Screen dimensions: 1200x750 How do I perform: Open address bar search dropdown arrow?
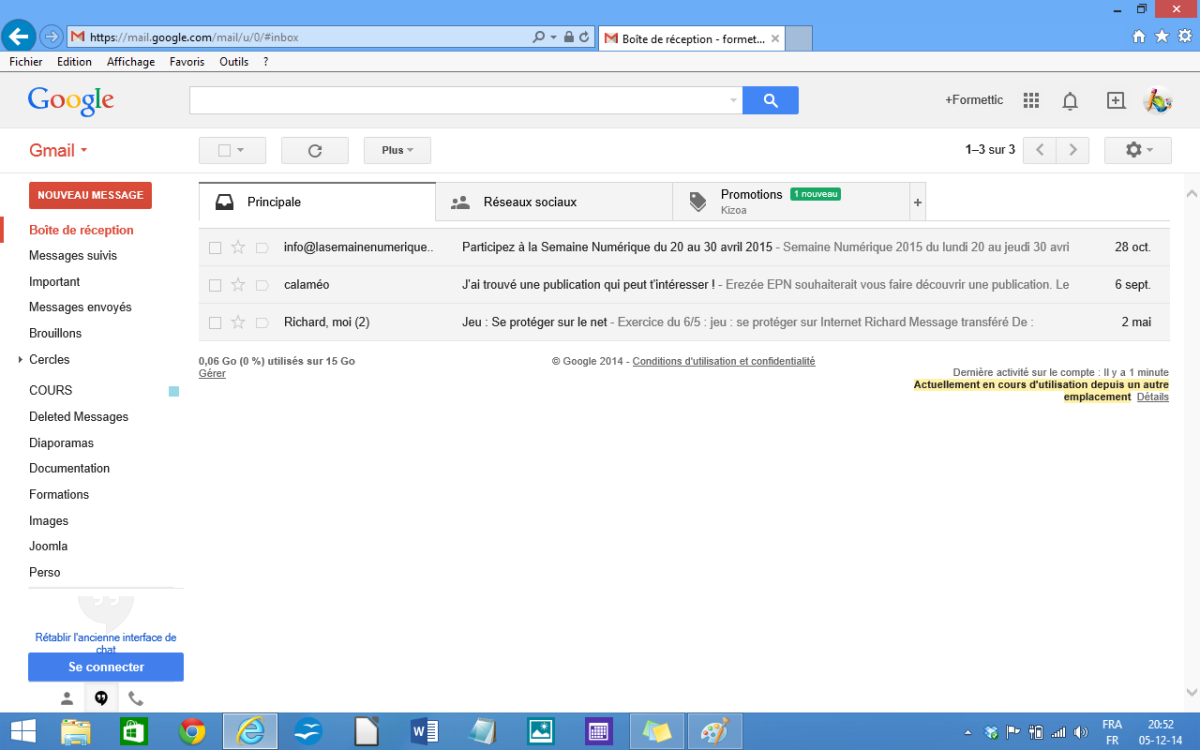553,37
